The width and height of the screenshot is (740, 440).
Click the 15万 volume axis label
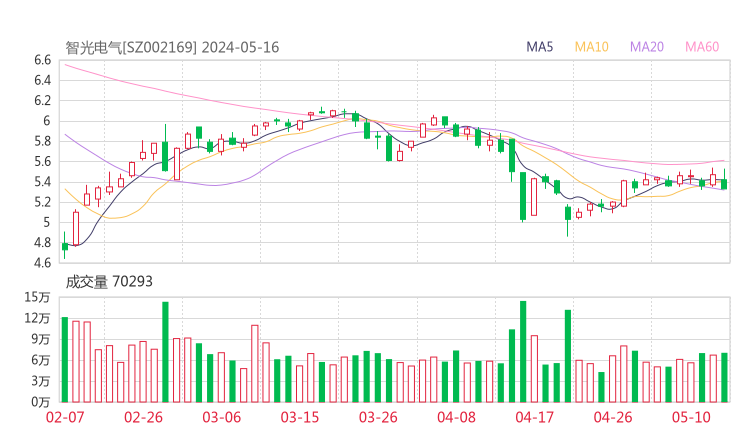pyautogui.click(x=37, y=297)
